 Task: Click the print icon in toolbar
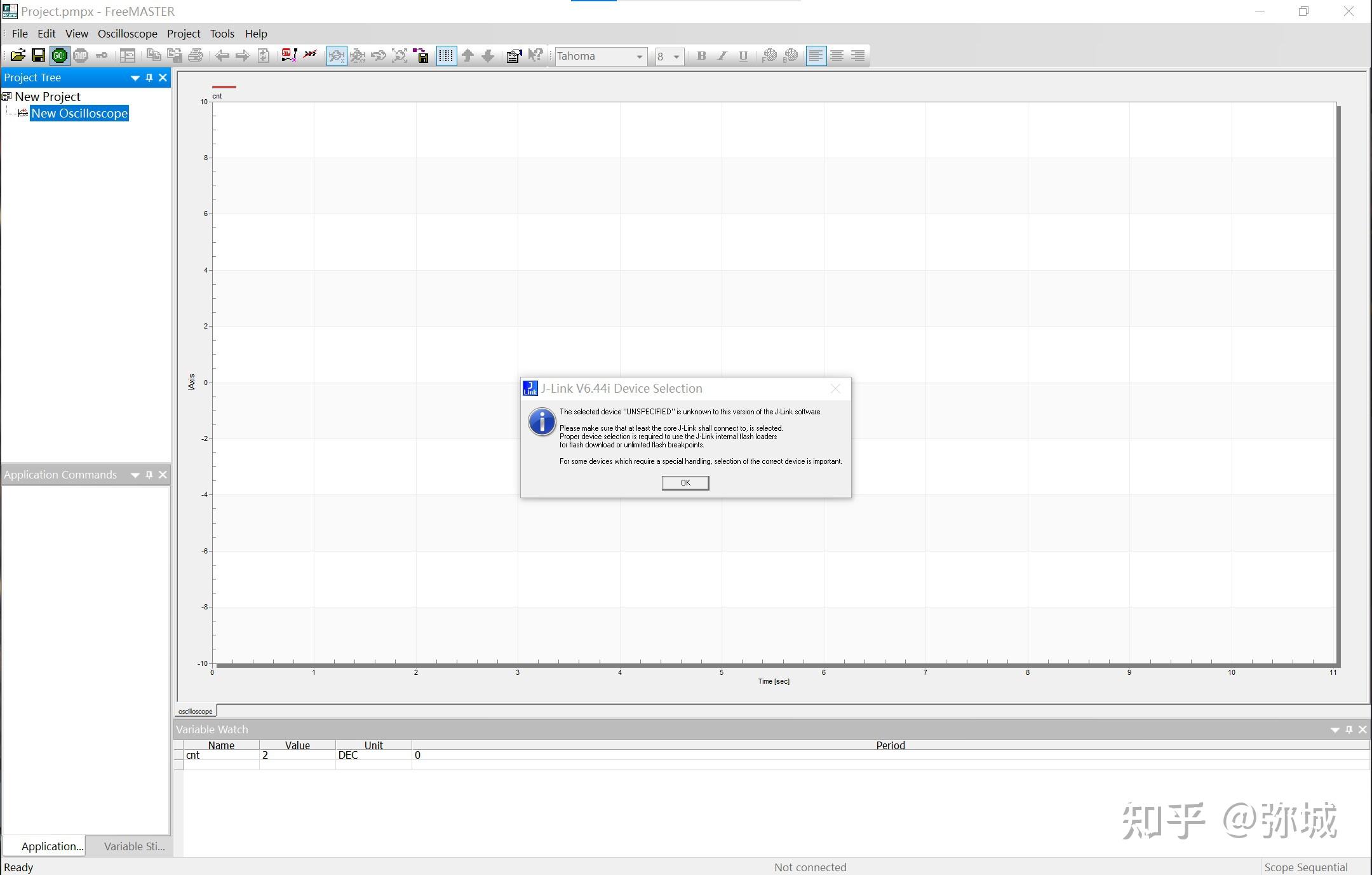coord(196,56)
